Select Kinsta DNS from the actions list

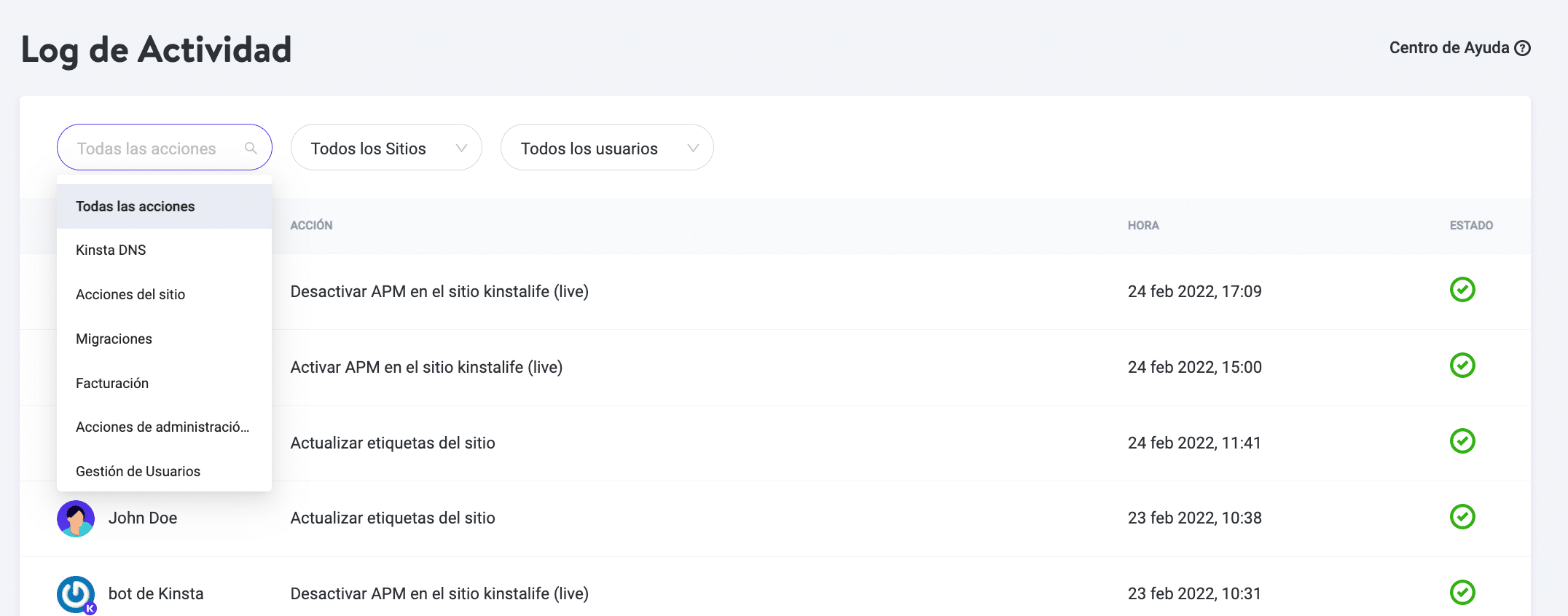[111, 250]
